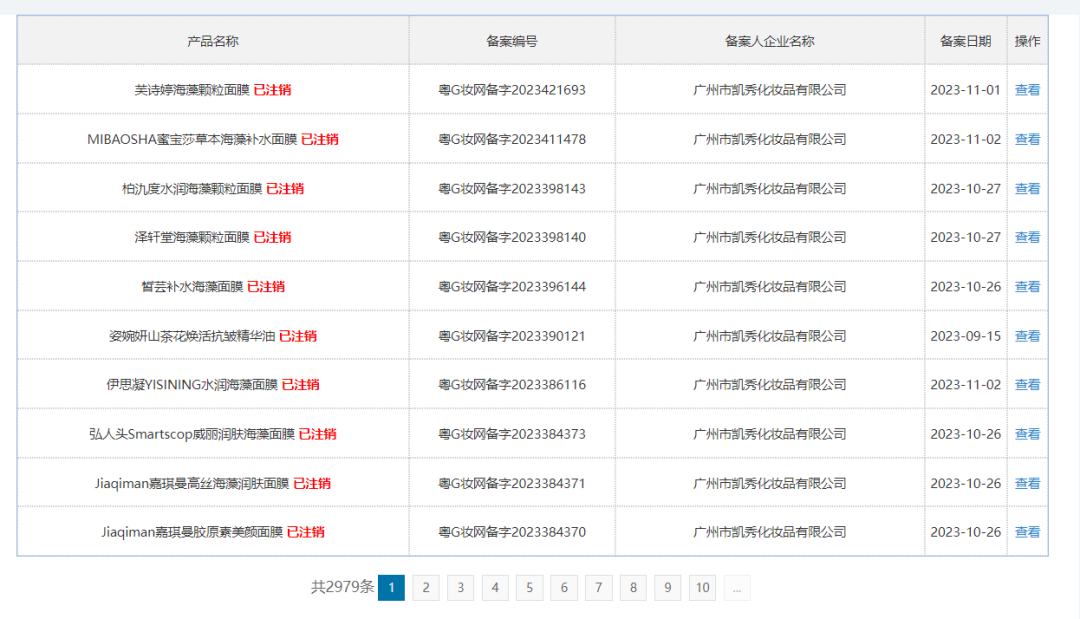Click the 备案人企业名称 column header
Viewport: 1080px width, 619px height.
point(769,41)
